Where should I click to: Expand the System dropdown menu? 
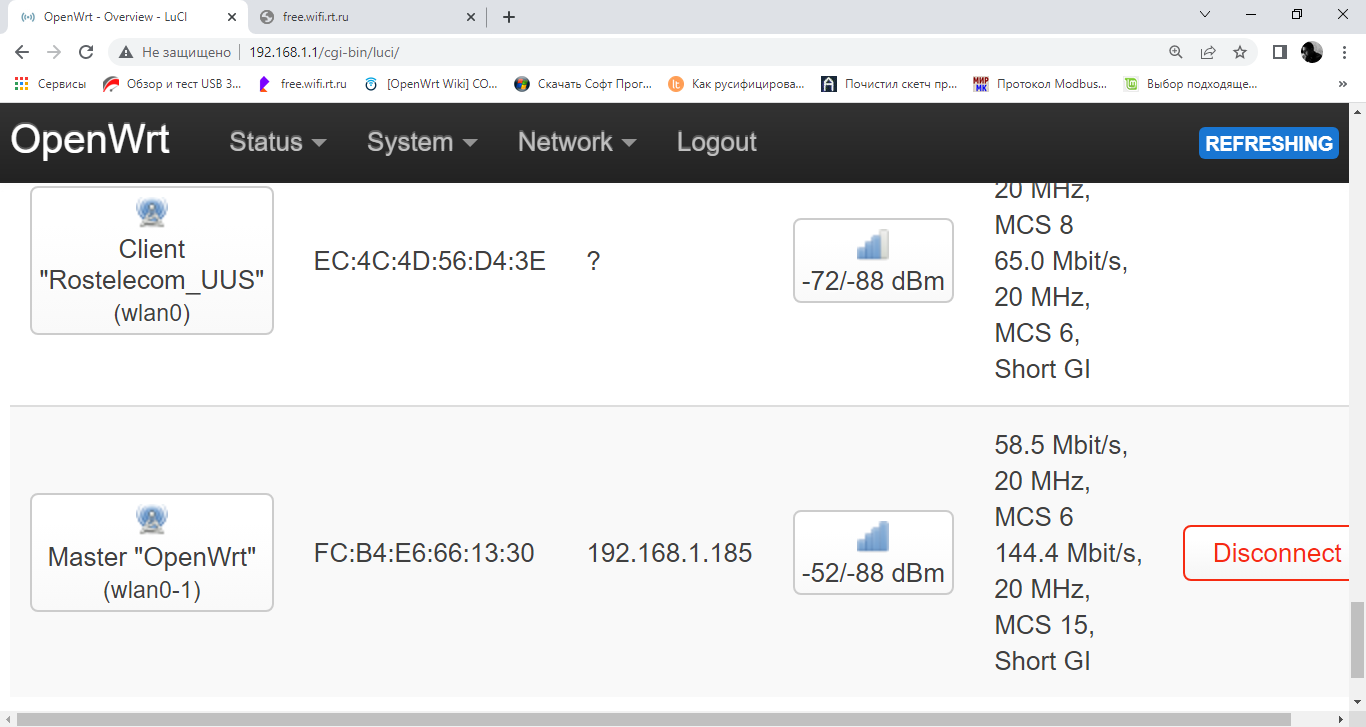click(x=421, y=142)
